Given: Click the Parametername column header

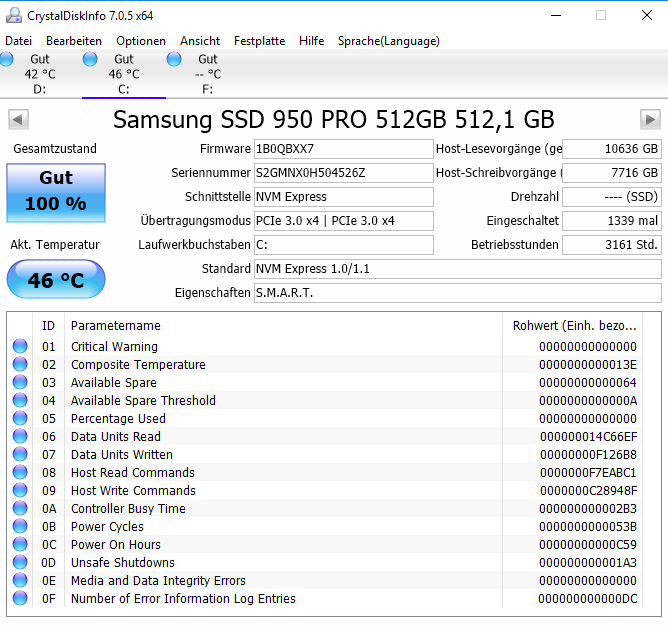Looking at the screenshot, I should click(x=283, y=326).
